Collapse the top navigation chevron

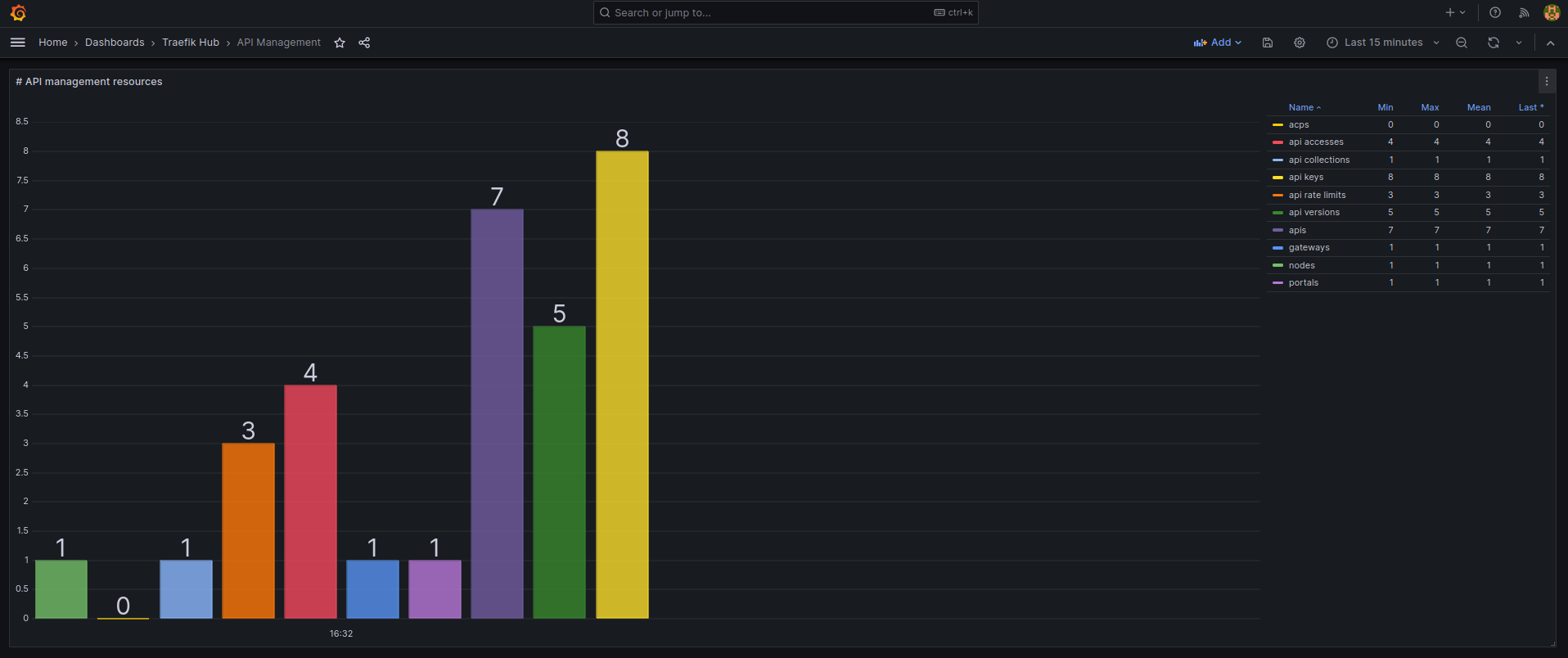1551,43
